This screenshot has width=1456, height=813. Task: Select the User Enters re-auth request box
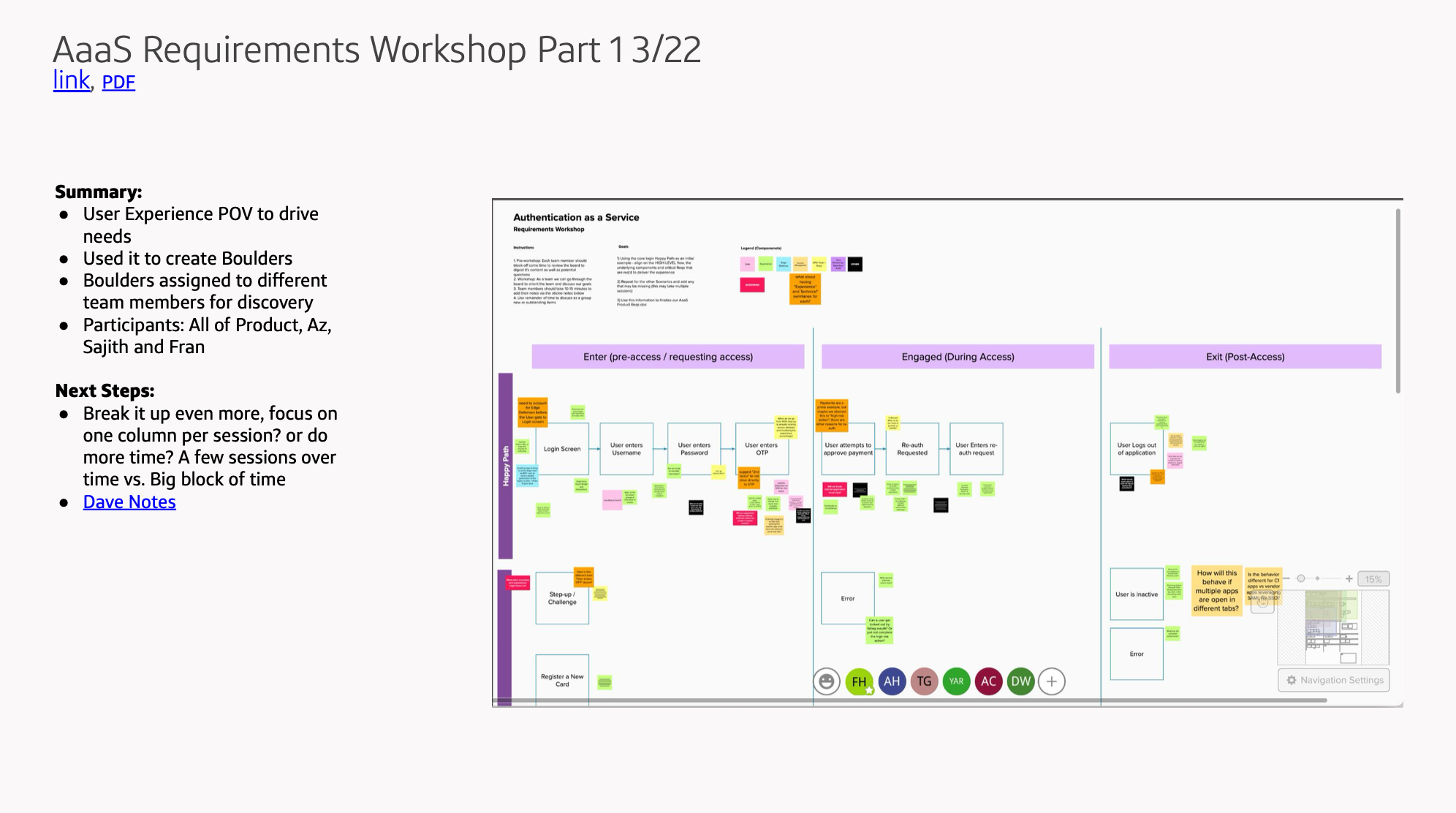(x=977, y=449)
